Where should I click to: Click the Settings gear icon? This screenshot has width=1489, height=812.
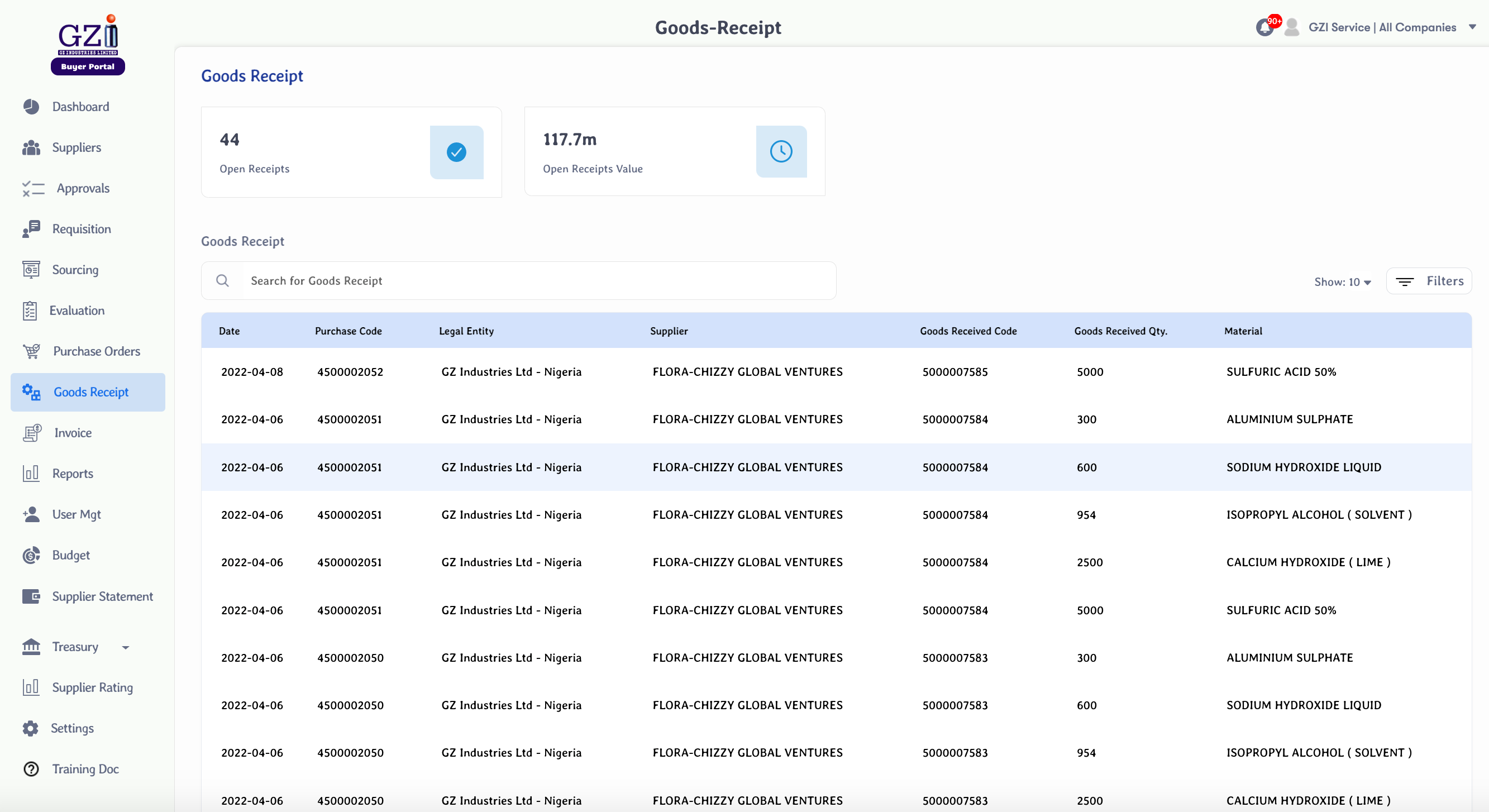[31, 728]
